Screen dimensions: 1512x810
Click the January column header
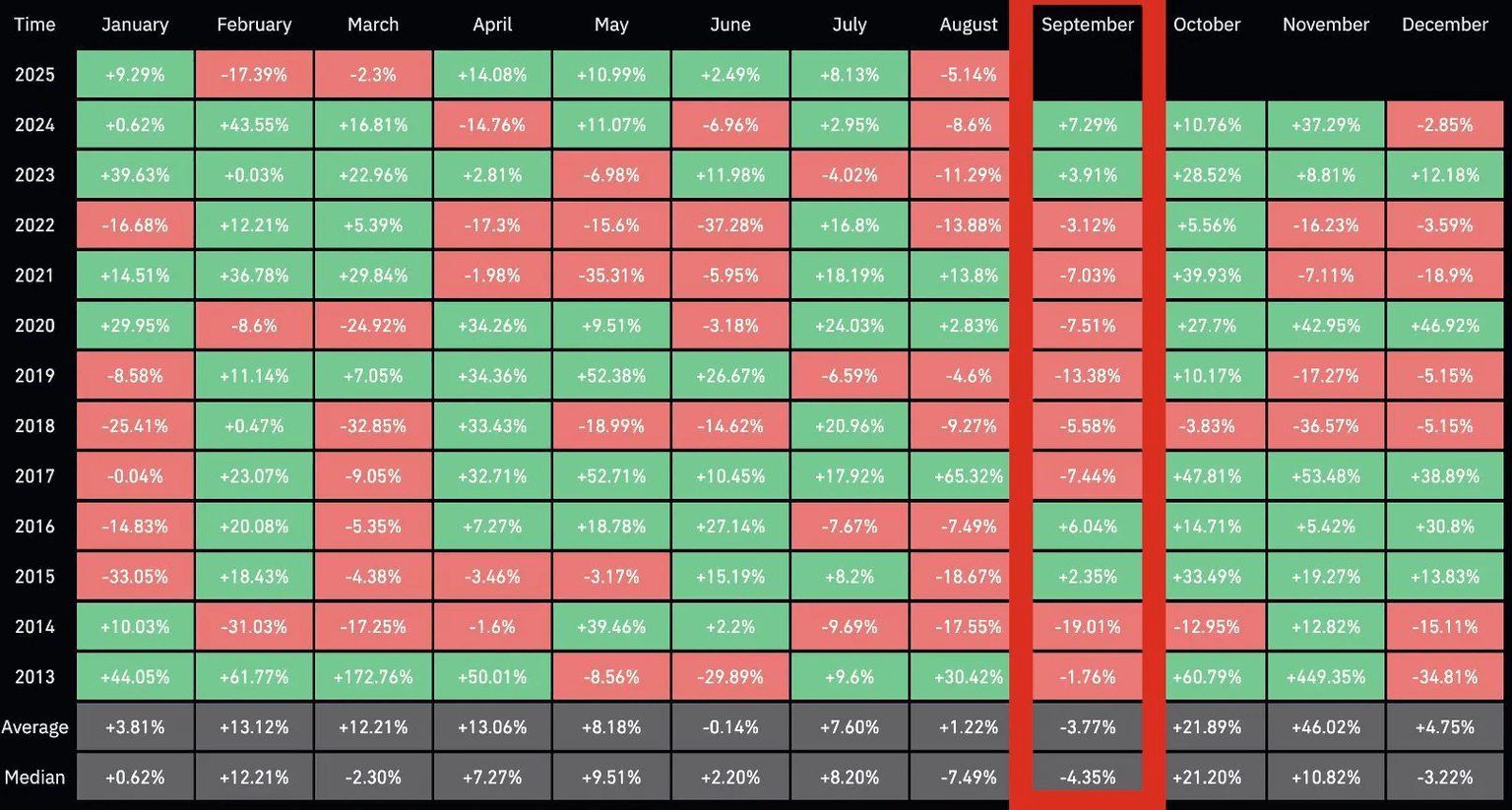[x=135, y=25]
